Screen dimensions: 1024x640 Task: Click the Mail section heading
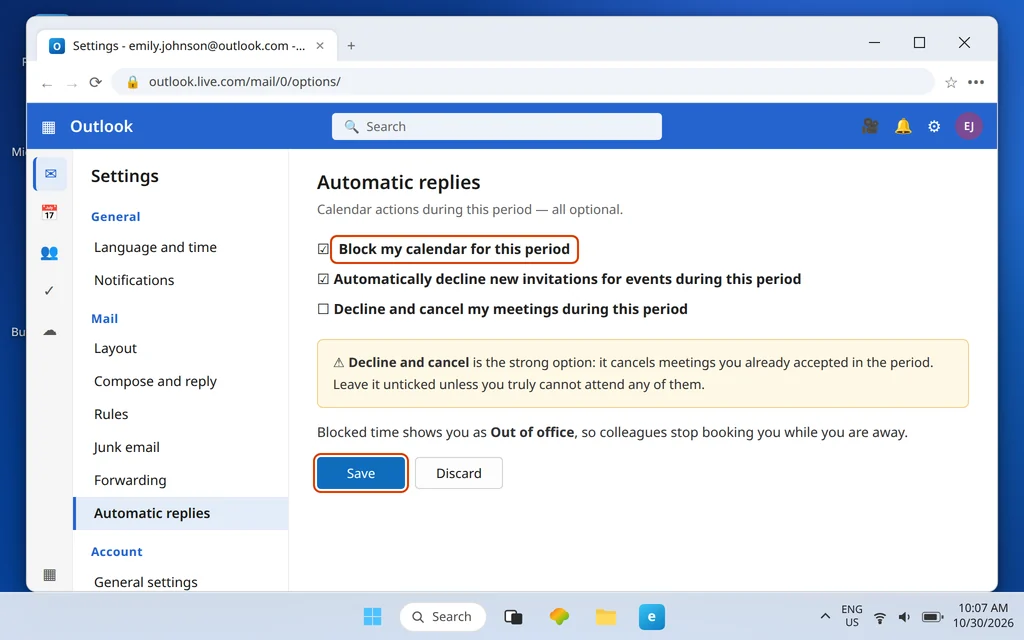[104, 319]
